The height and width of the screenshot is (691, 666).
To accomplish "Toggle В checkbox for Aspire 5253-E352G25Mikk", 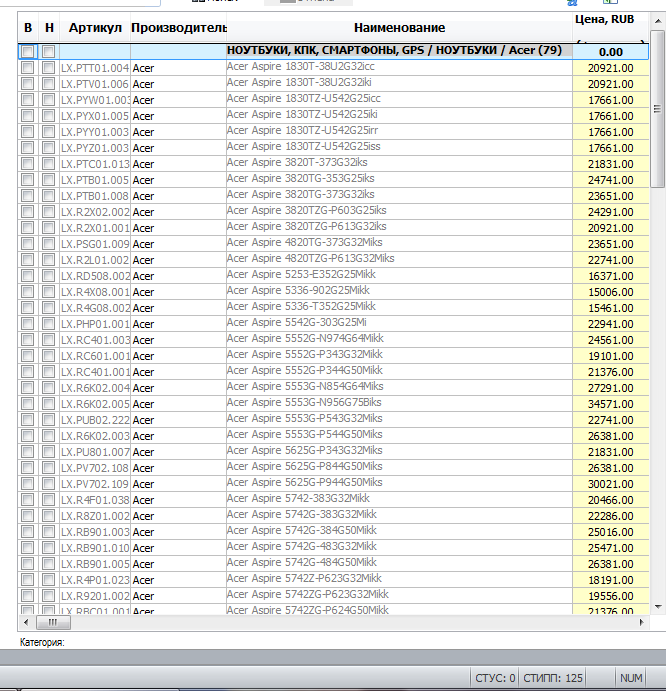I will coord(27,276).
